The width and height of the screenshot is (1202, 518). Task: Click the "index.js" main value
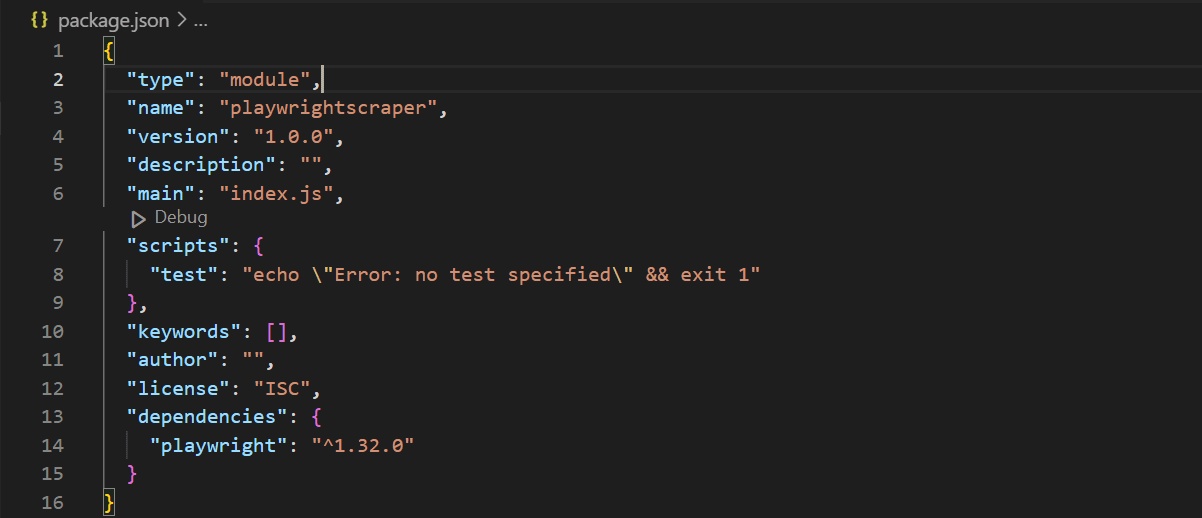[x=277, y=193]
